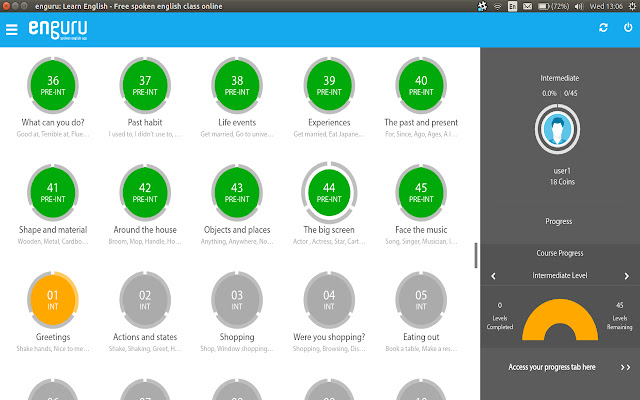Open lesson 38 Life events circle
640x400 pixels.
pos(237,85)
